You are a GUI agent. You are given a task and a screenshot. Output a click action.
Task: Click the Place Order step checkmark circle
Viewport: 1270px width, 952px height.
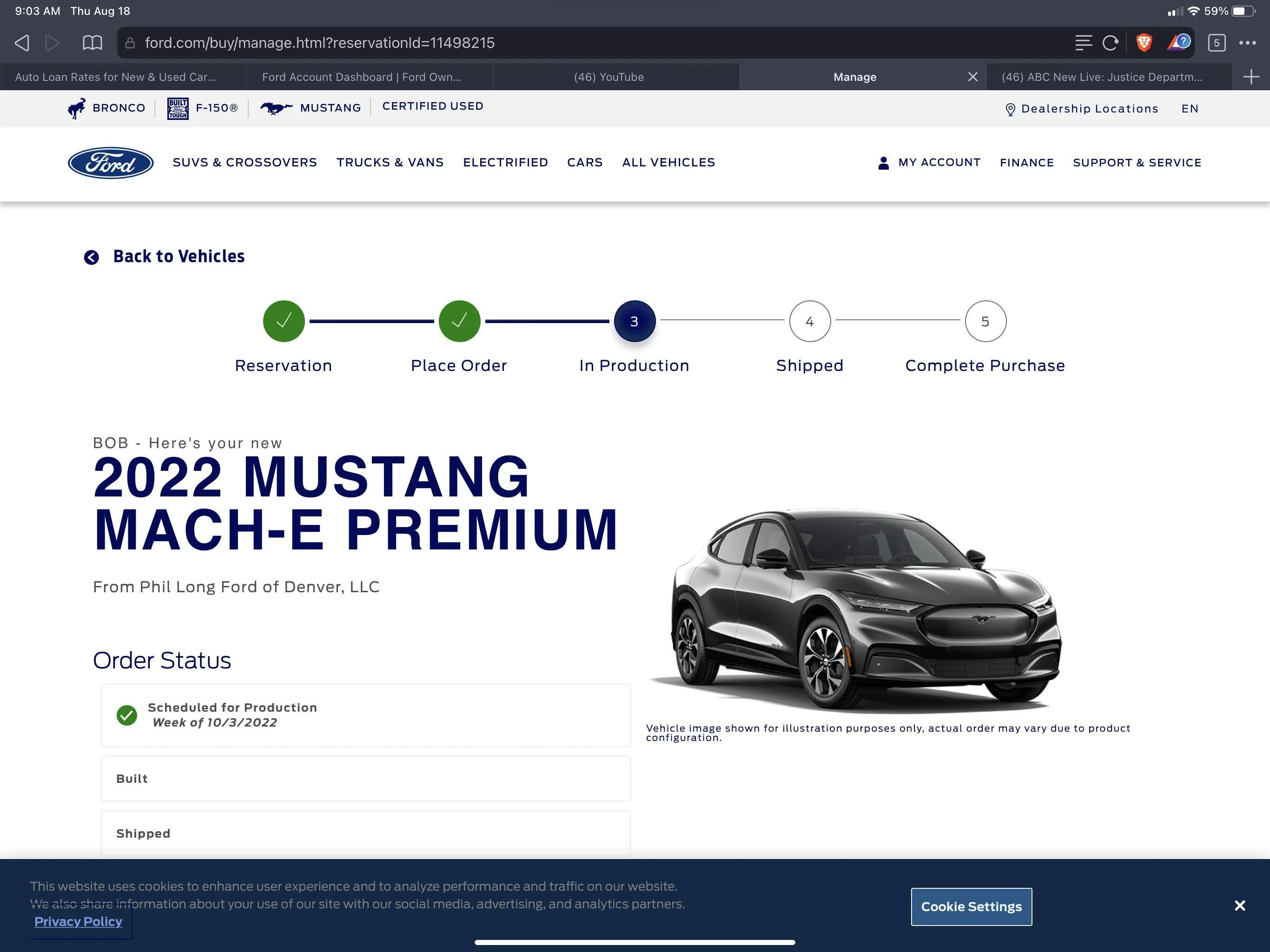tap(459, 321)
